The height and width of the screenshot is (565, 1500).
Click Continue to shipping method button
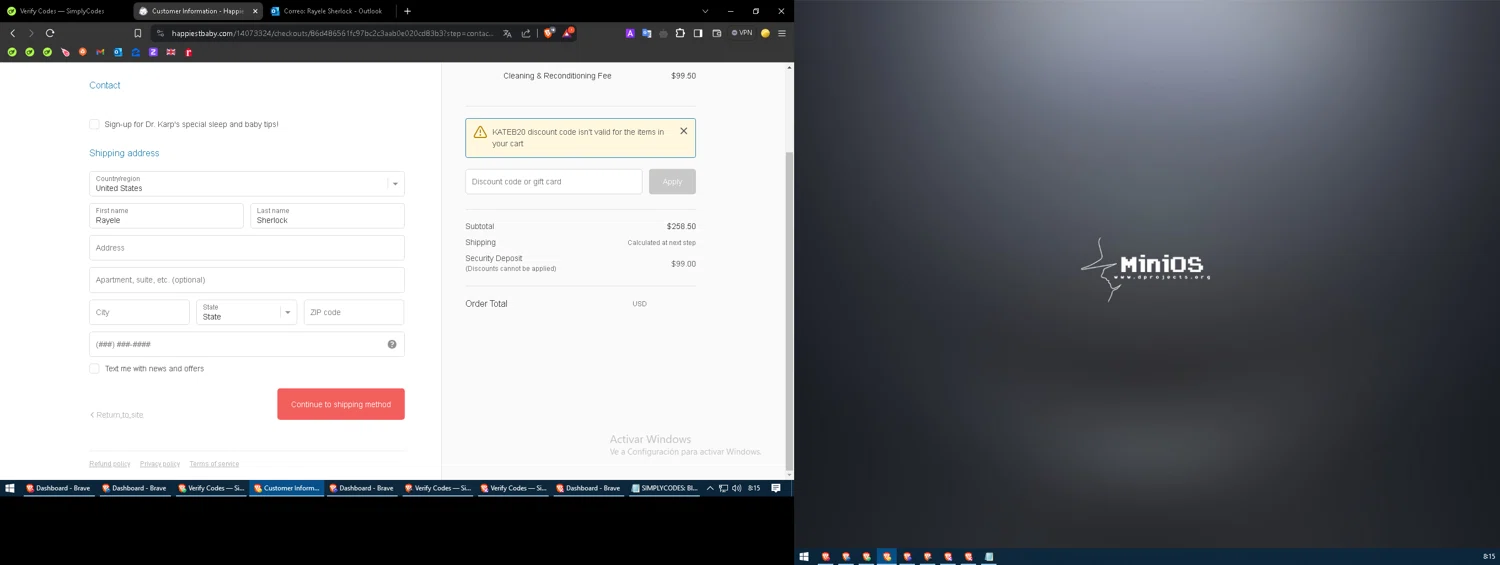(x=341, y=404)
